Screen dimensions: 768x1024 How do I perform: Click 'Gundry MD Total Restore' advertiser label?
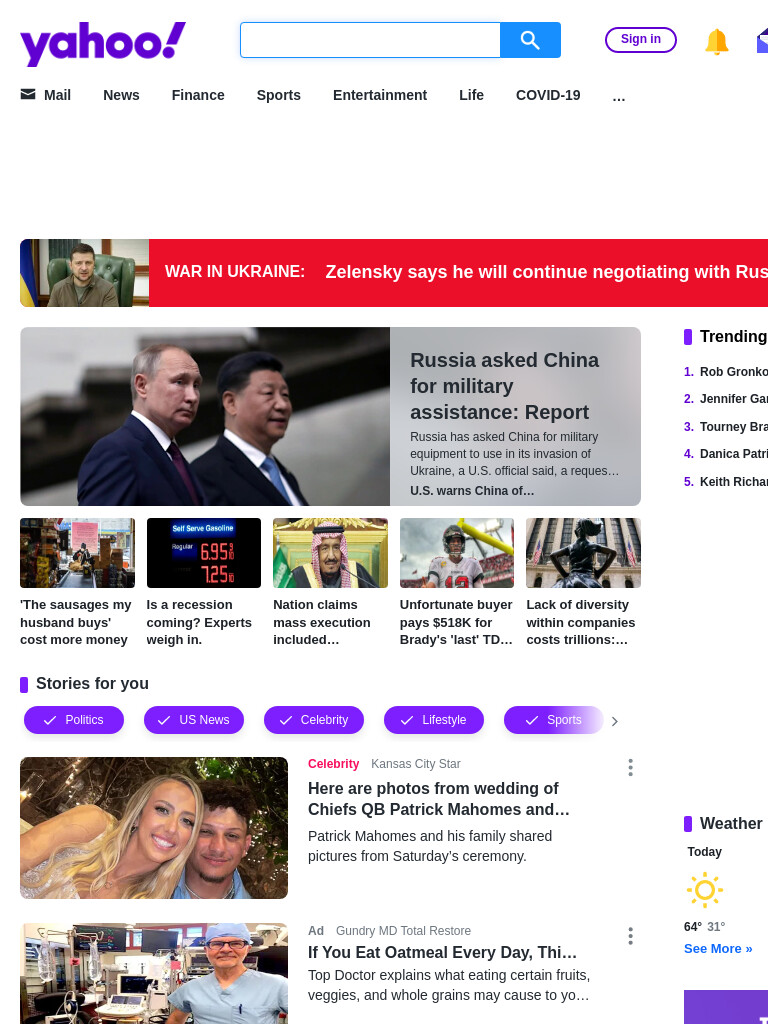coord(403,931)
